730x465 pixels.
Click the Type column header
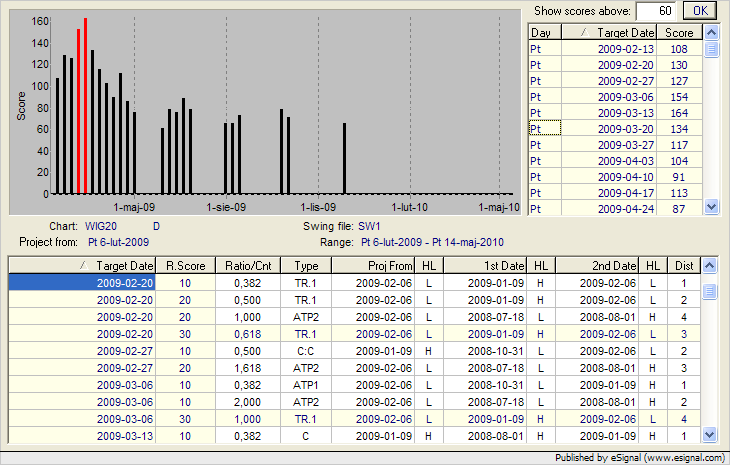[x=307, y=265]
